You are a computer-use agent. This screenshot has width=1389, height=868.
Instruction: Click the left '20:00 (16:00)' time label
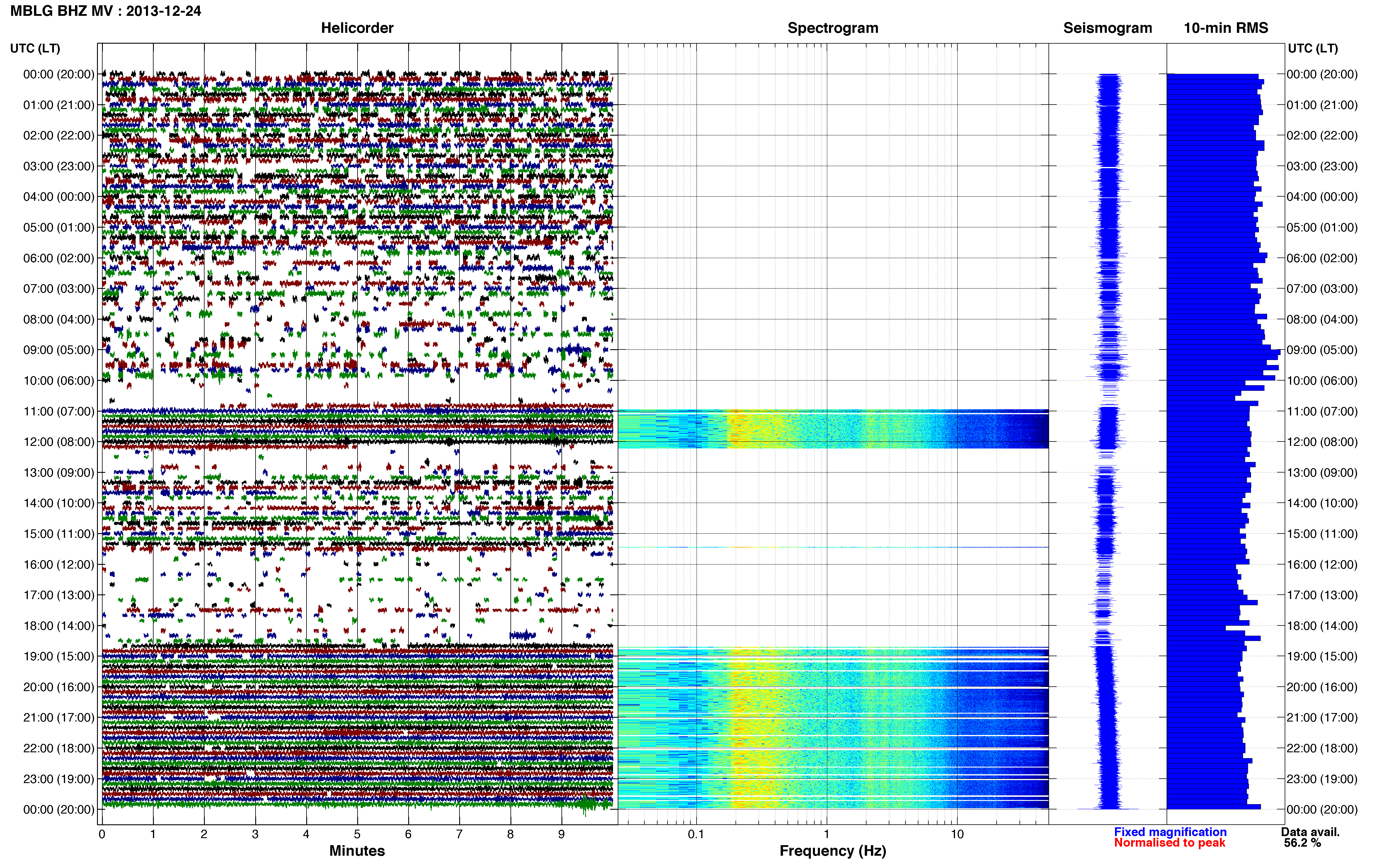[59, 687]
